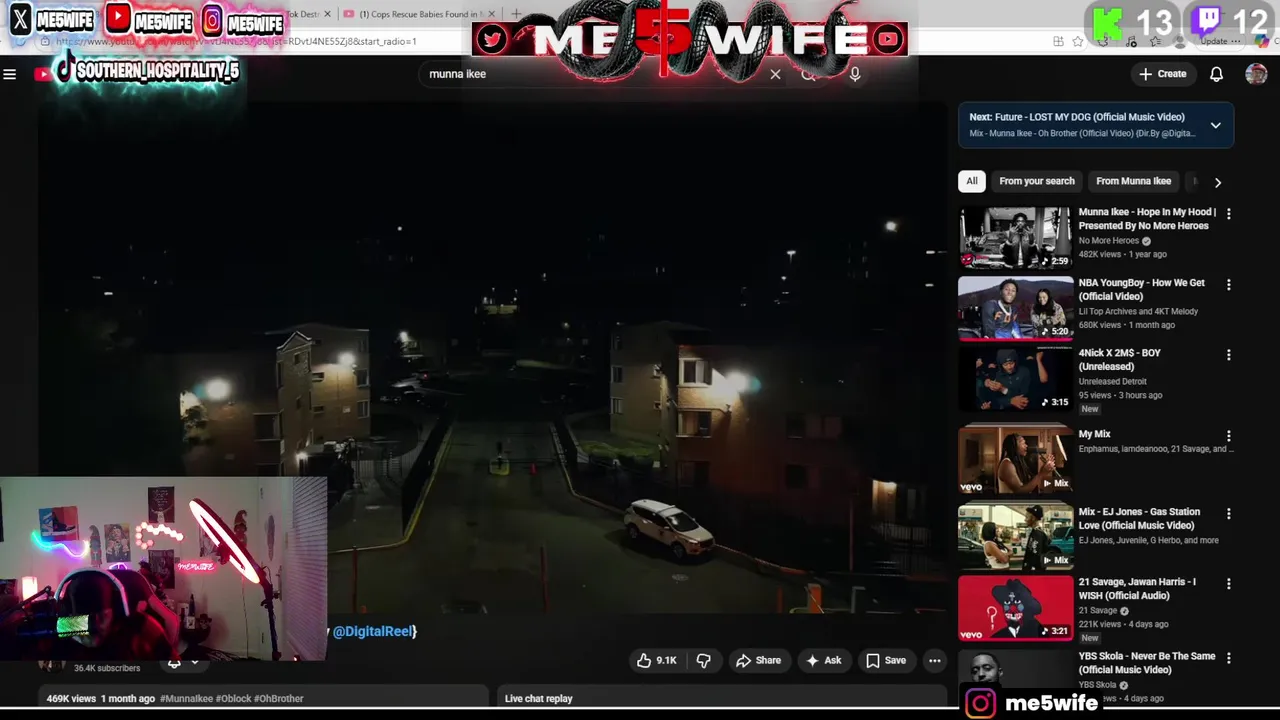Click the '#Oblock' hashtag
Image resolution: width=1280 pixels, height=720 pixels.
(235, 699)
